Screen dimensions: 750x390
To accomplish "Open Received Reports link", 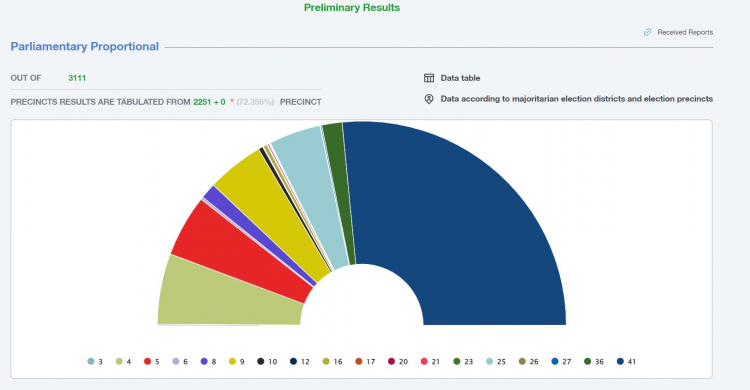I will coord(685,33).
